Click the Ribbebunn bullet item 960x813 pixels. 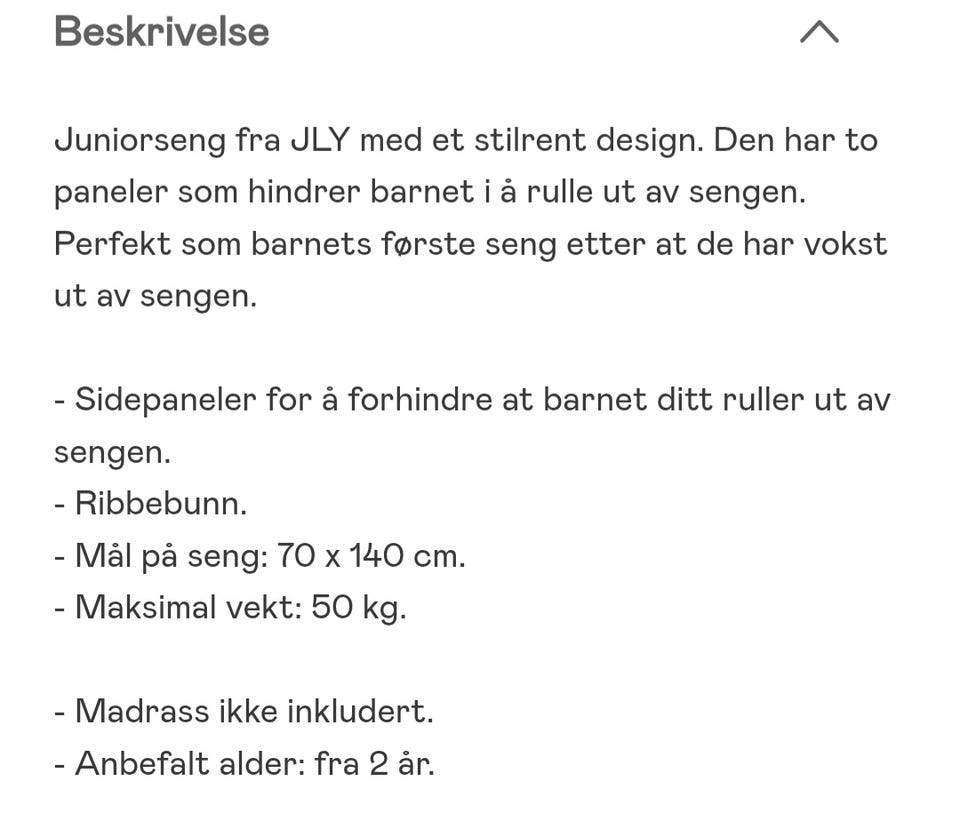(x=151, y=504)
